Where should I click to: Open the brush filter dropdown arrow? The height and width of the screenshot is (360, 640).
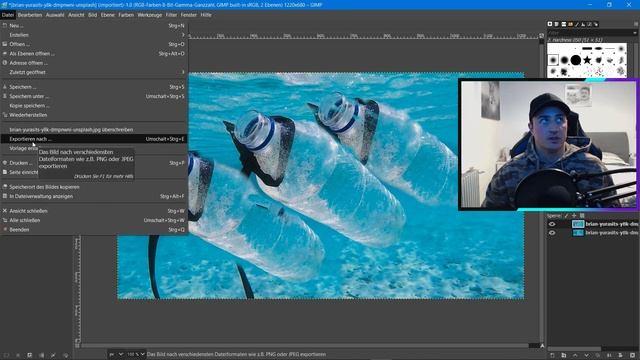point(635,33)
